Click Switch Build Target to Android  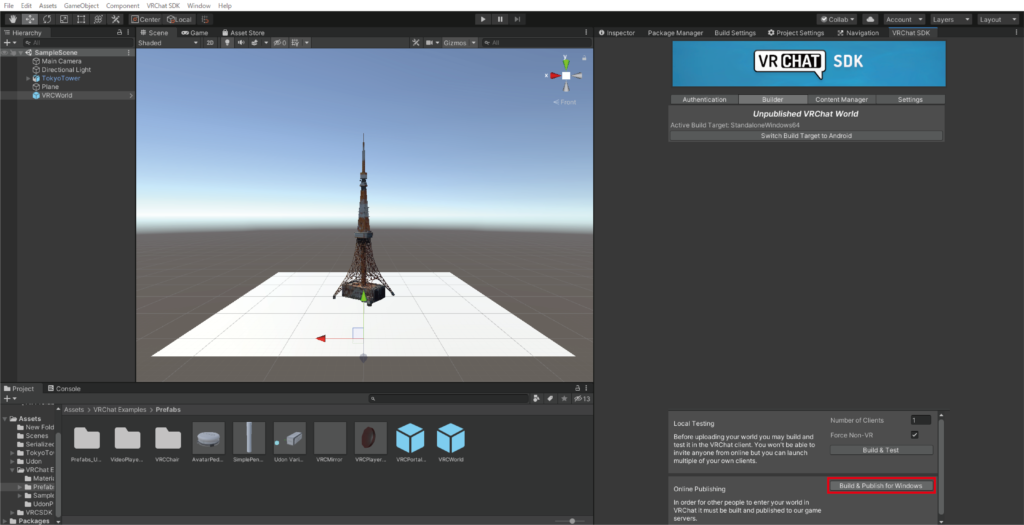(806, 136)
